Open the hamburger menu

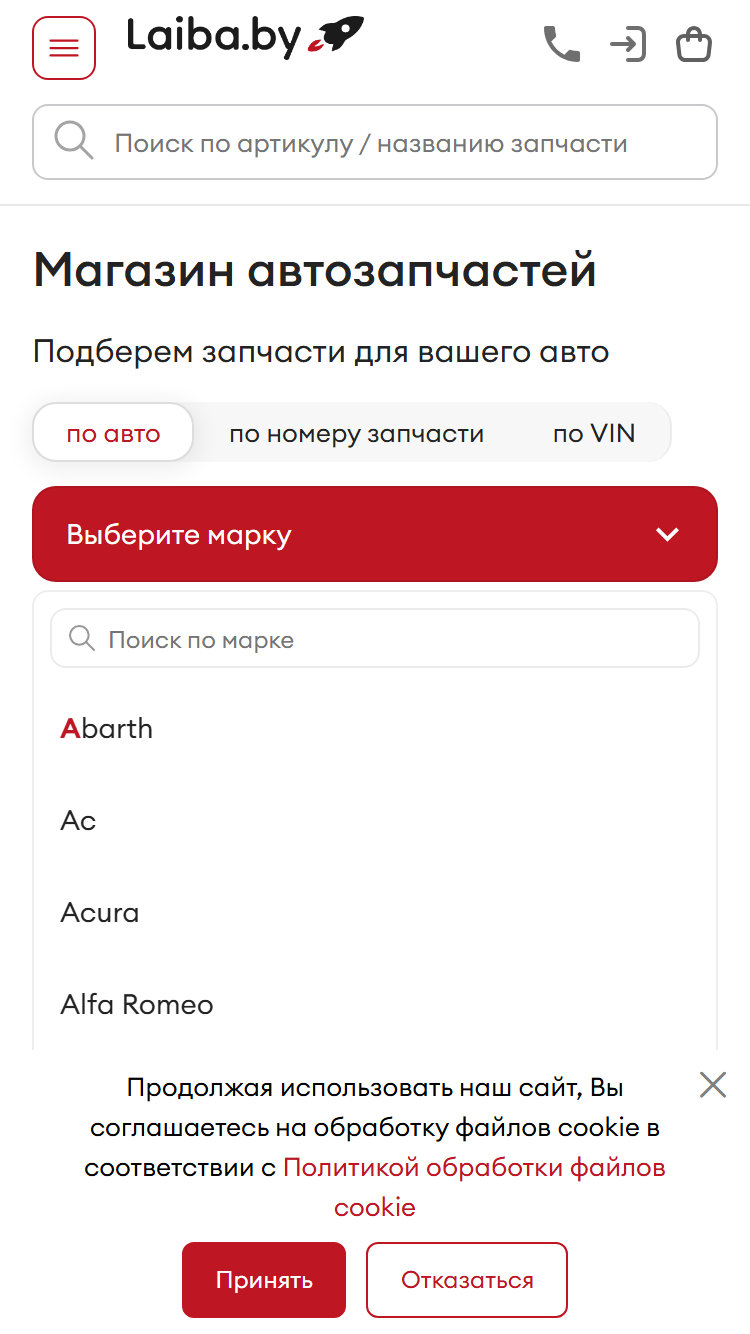[64, 48]
